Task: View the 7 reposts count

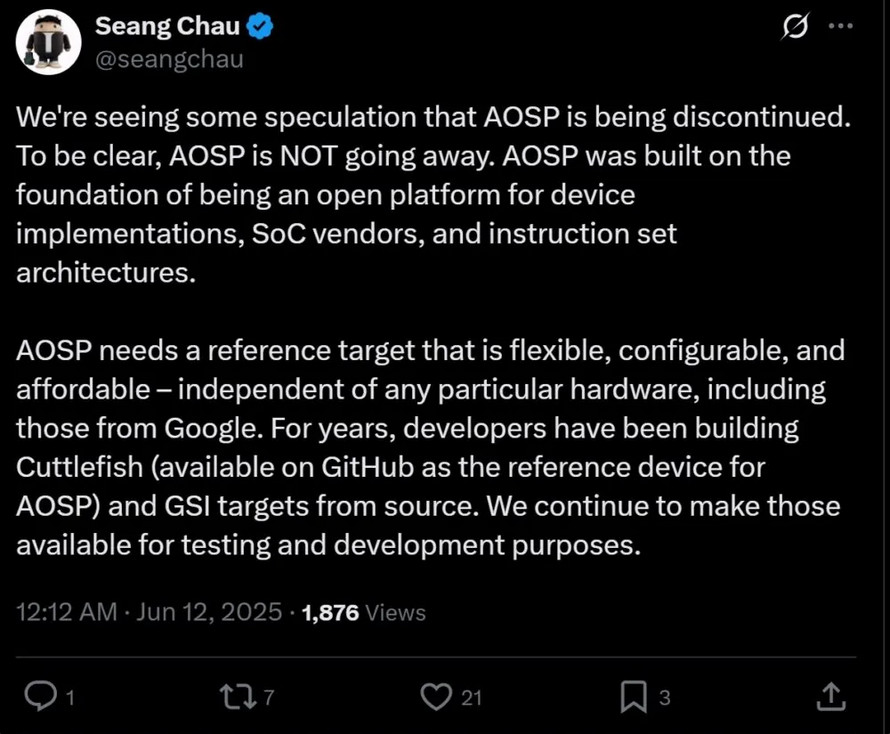Action: coord(269,697)
